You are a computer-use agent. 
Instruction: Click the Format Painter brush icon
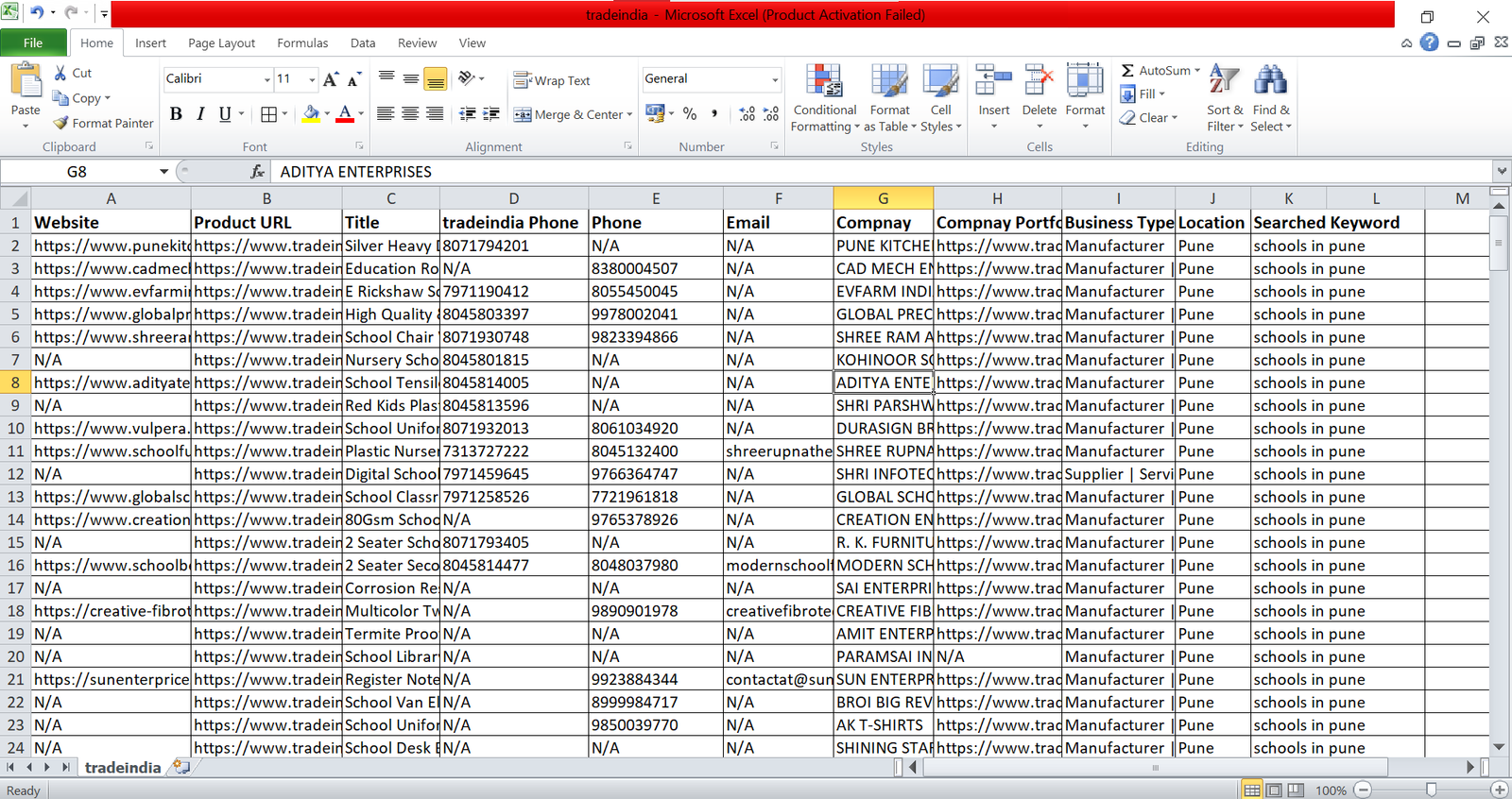[x=61, y=123]
